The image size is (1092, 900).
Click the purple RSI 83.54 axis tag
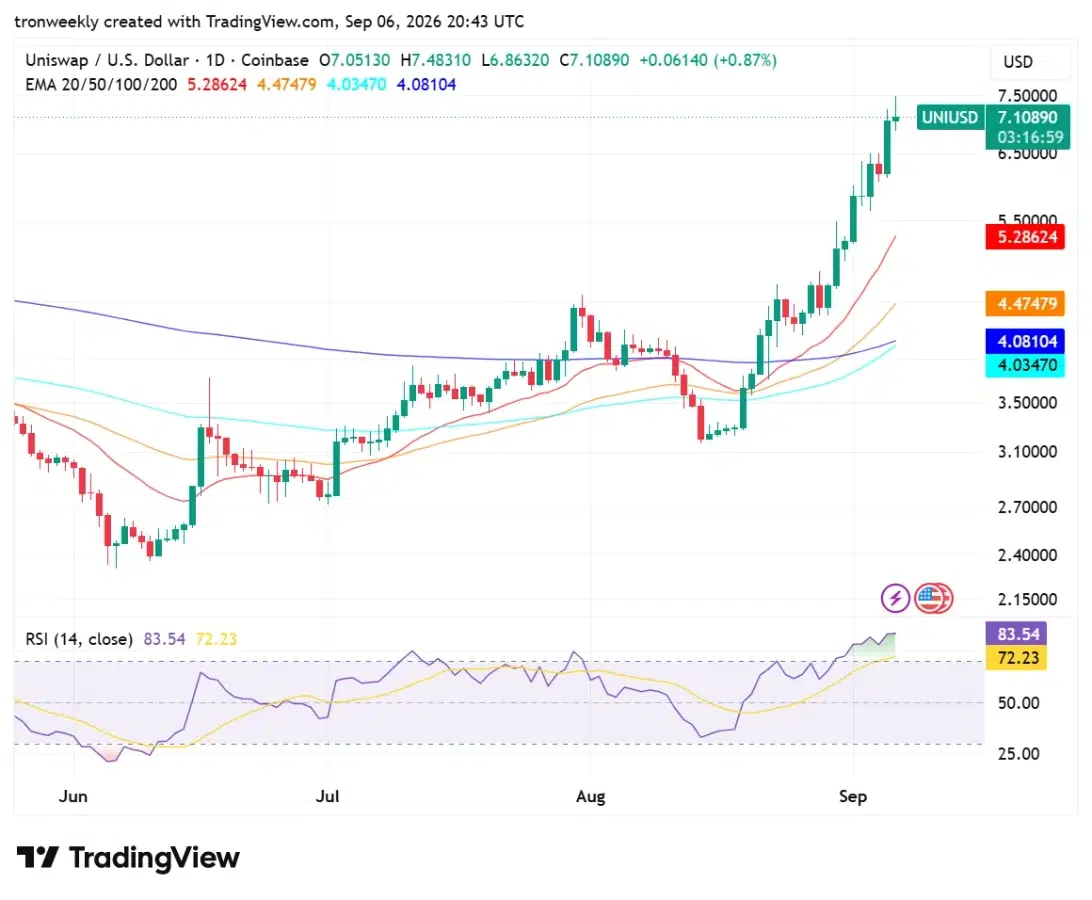point(1016,634)
